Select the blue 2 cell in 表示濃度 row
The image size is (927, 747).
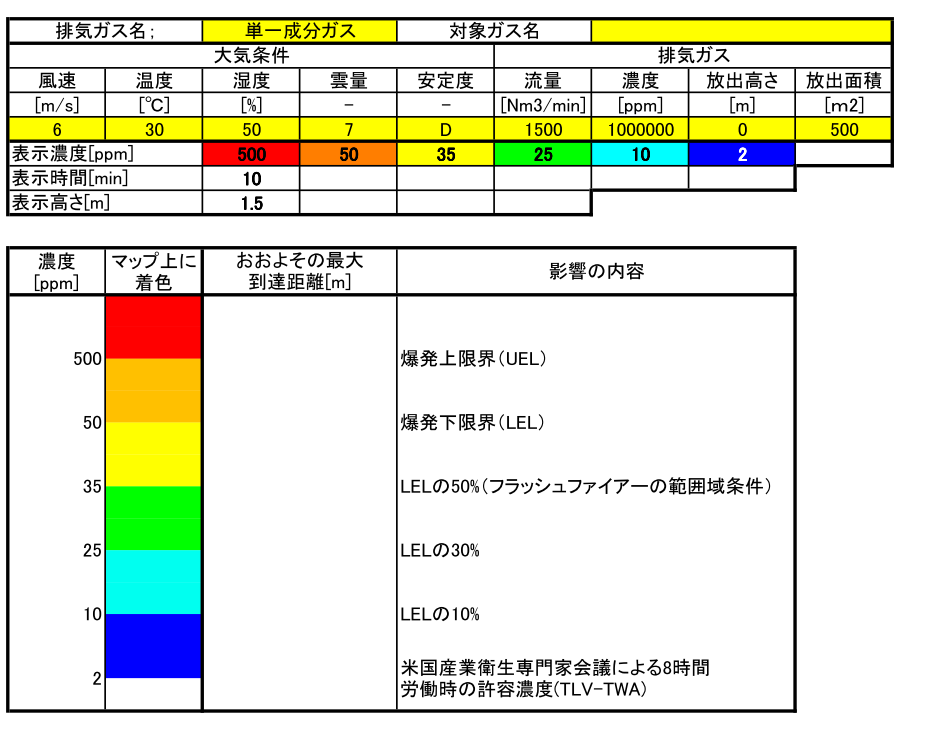tap(742, 154)
